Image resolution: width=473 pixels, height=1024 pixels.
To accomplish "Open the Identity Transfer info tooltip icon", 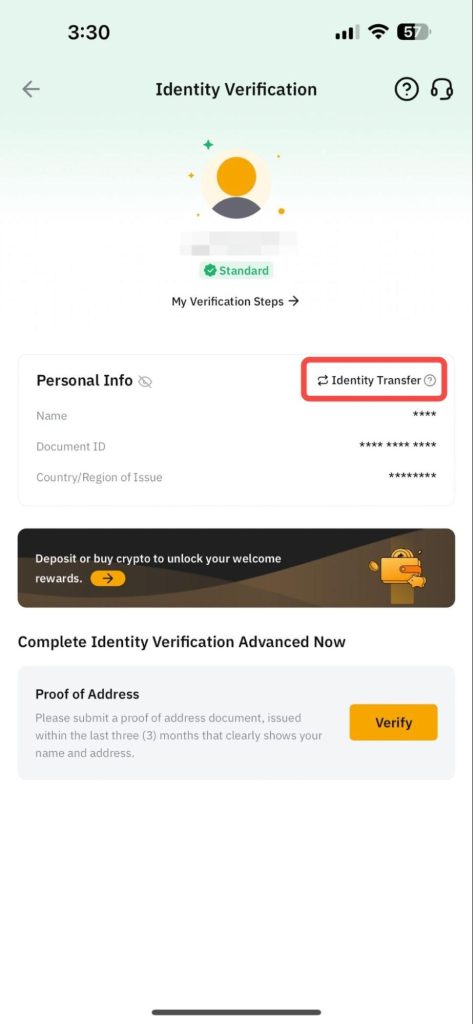I will (x=429, y=380).
